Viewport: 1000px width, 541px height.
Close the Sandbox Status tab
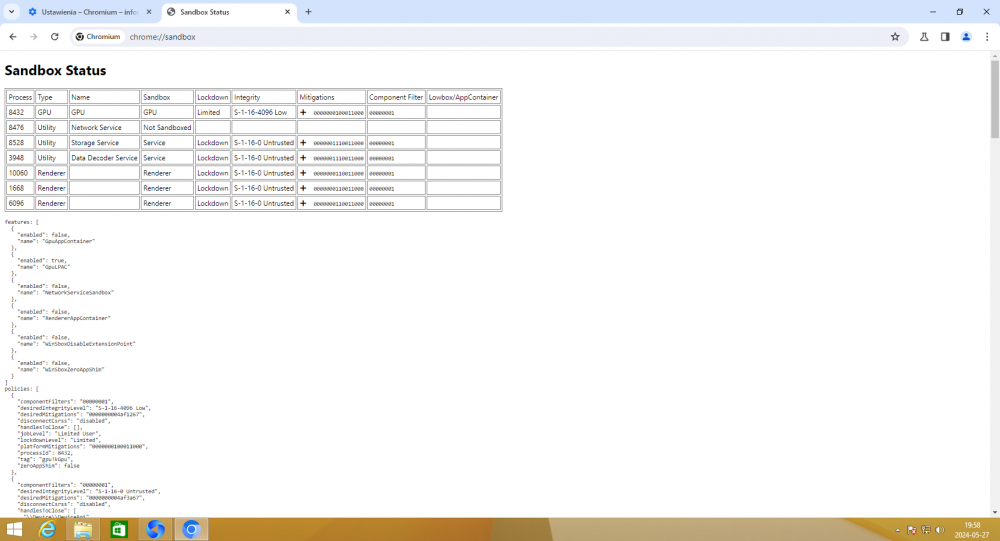pos(287,11)
